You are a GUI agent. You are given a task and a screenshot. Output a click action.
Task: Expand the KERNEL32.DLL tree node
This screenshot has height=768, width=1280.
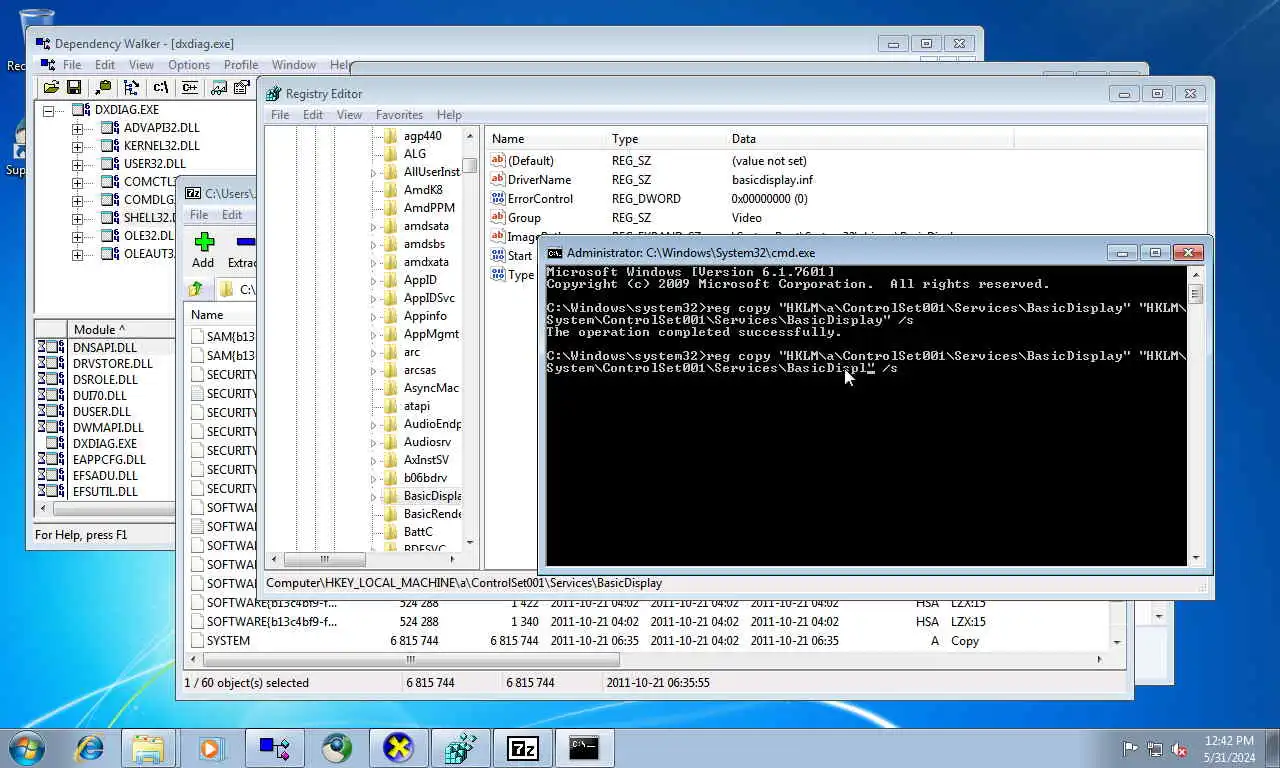[77, 146]
